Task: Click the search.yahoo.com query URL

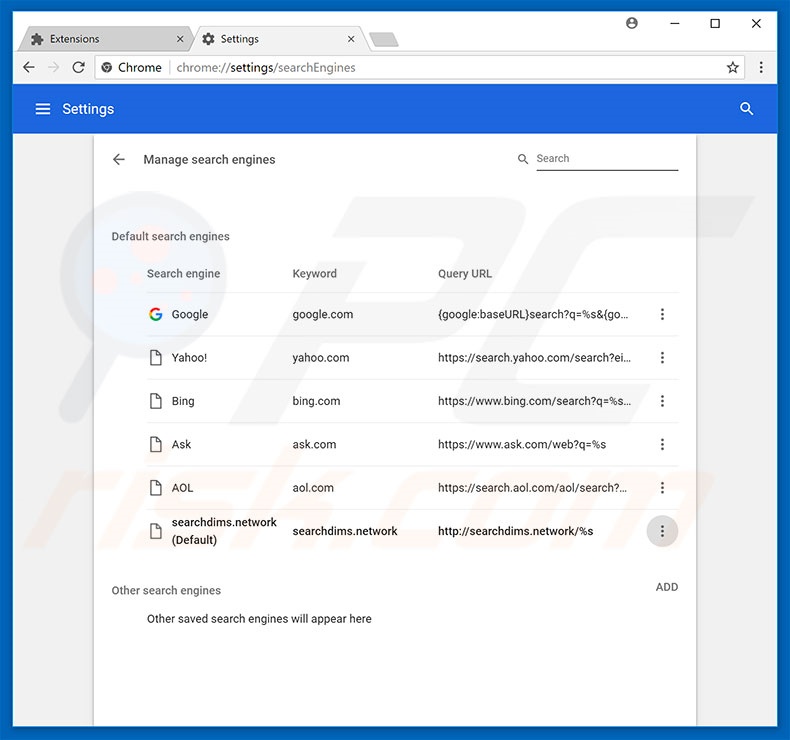Action: point(534,358)
